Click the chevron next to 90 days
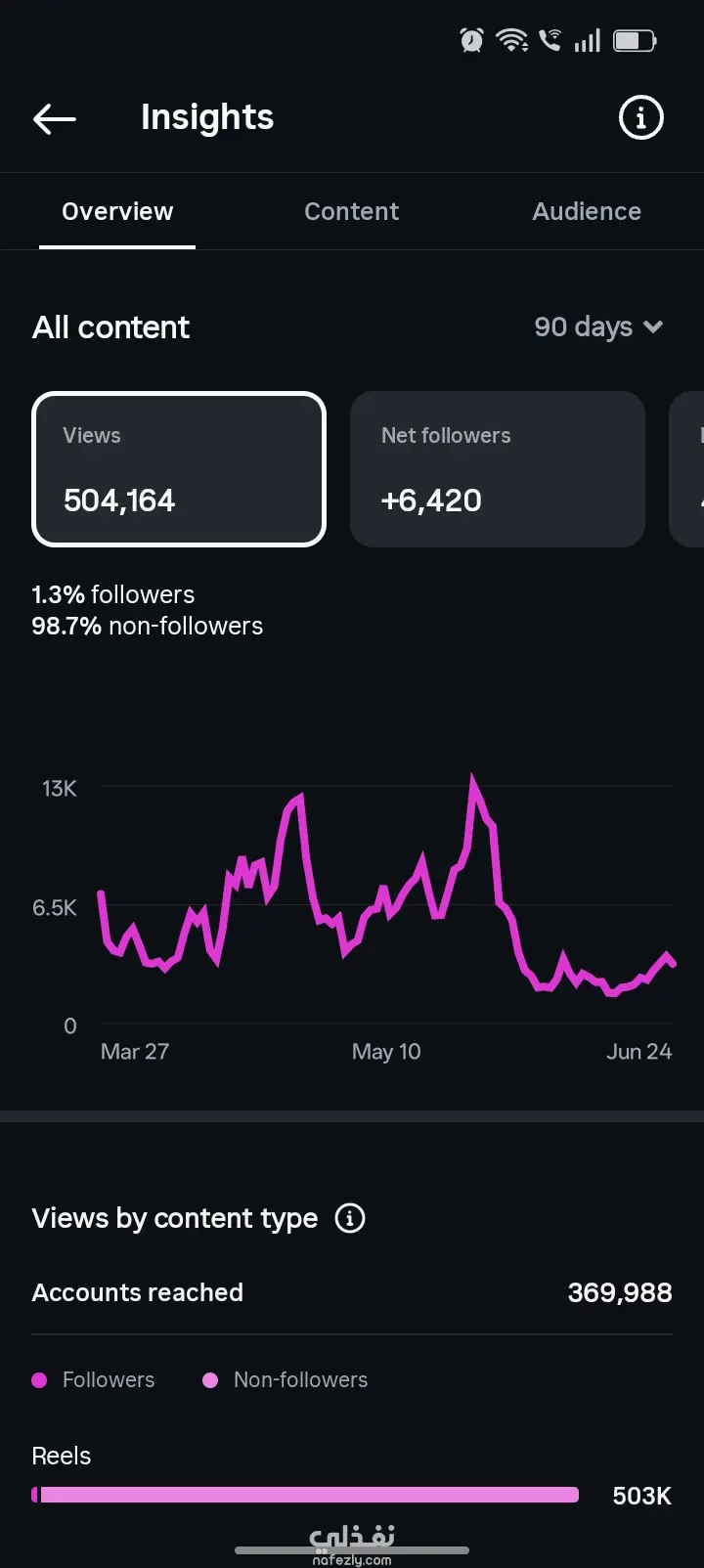This screenshot has width=704, height=1568. [x=653, y=327]
